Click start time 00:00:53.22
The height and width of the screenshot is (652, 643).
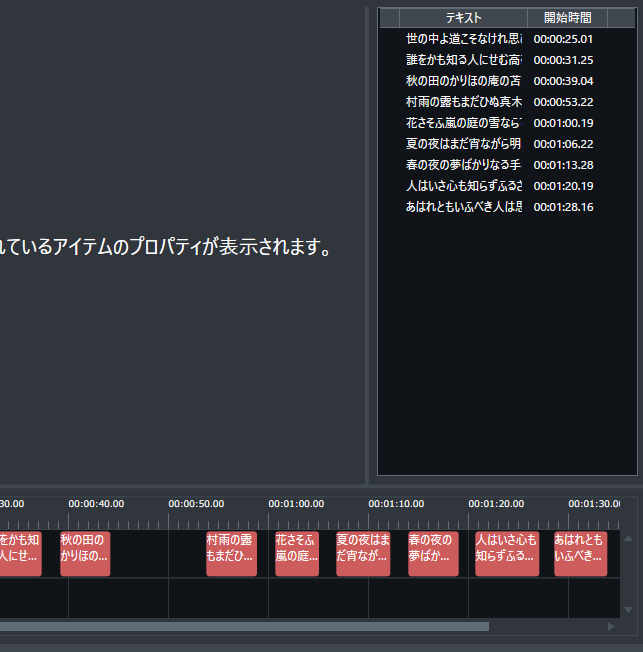563,102
